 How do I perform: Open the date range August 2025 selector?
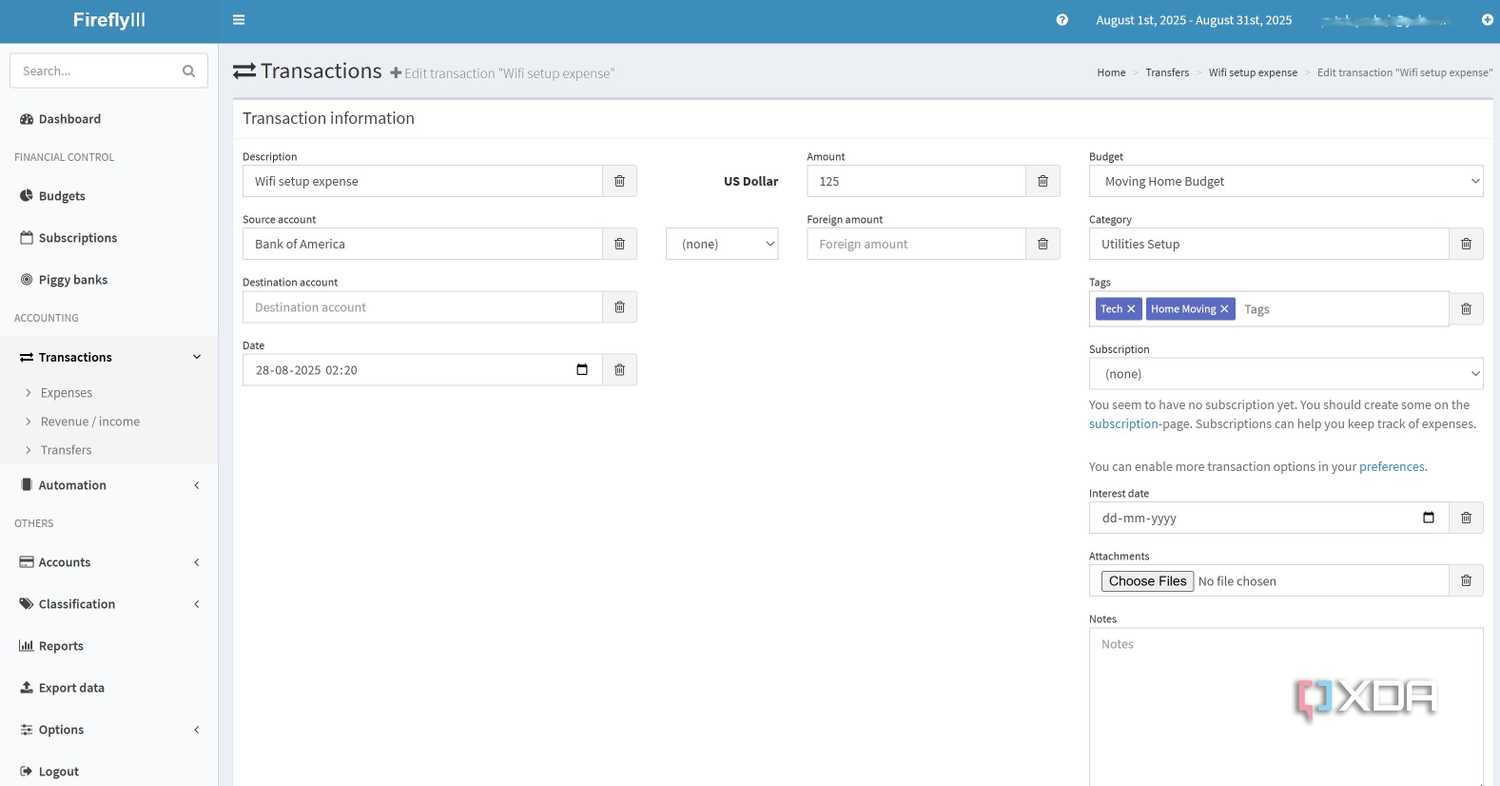[x=1194, y=20]
